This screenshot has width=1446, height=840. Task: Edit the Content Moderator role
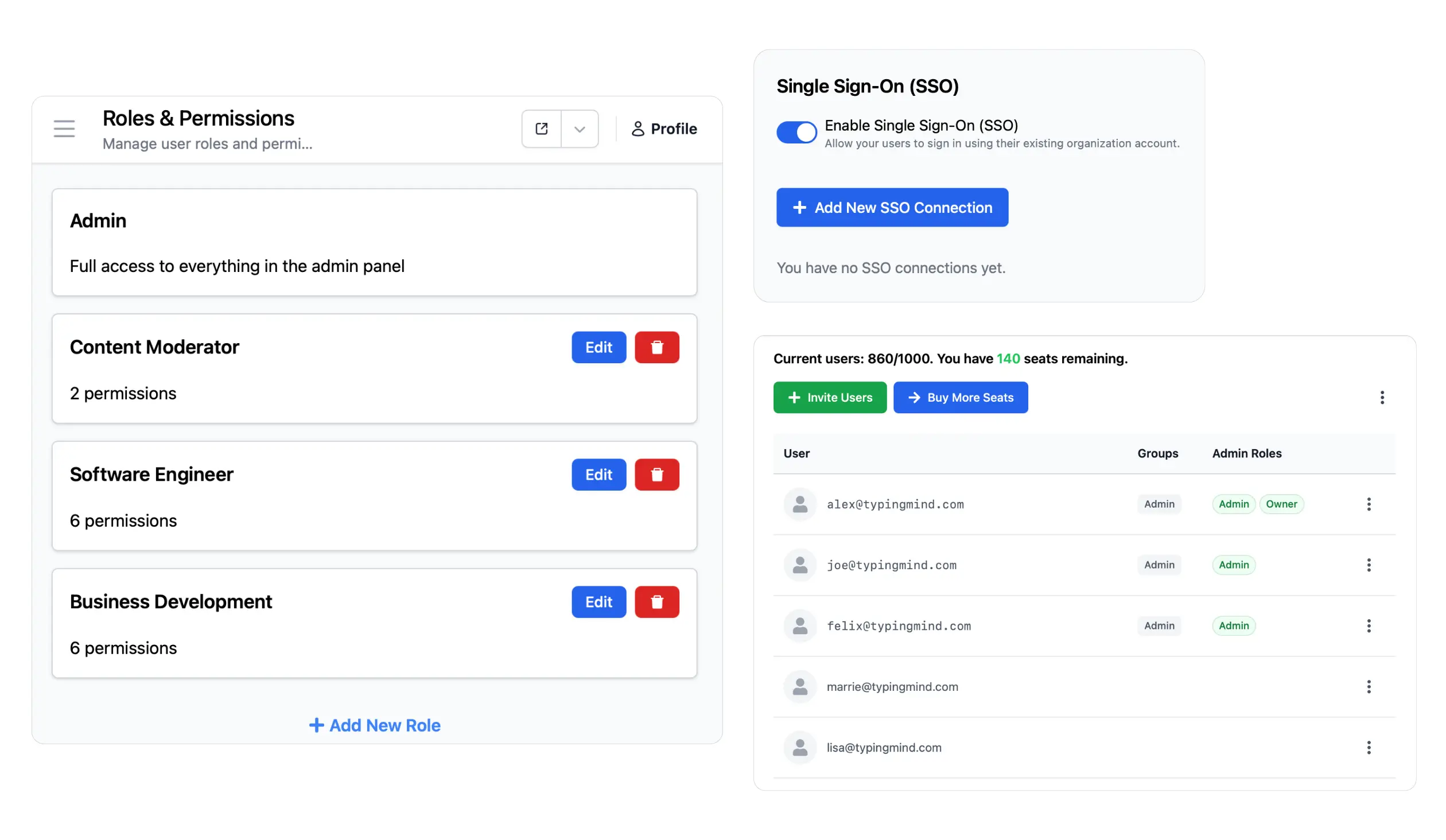tap(598, 347)
